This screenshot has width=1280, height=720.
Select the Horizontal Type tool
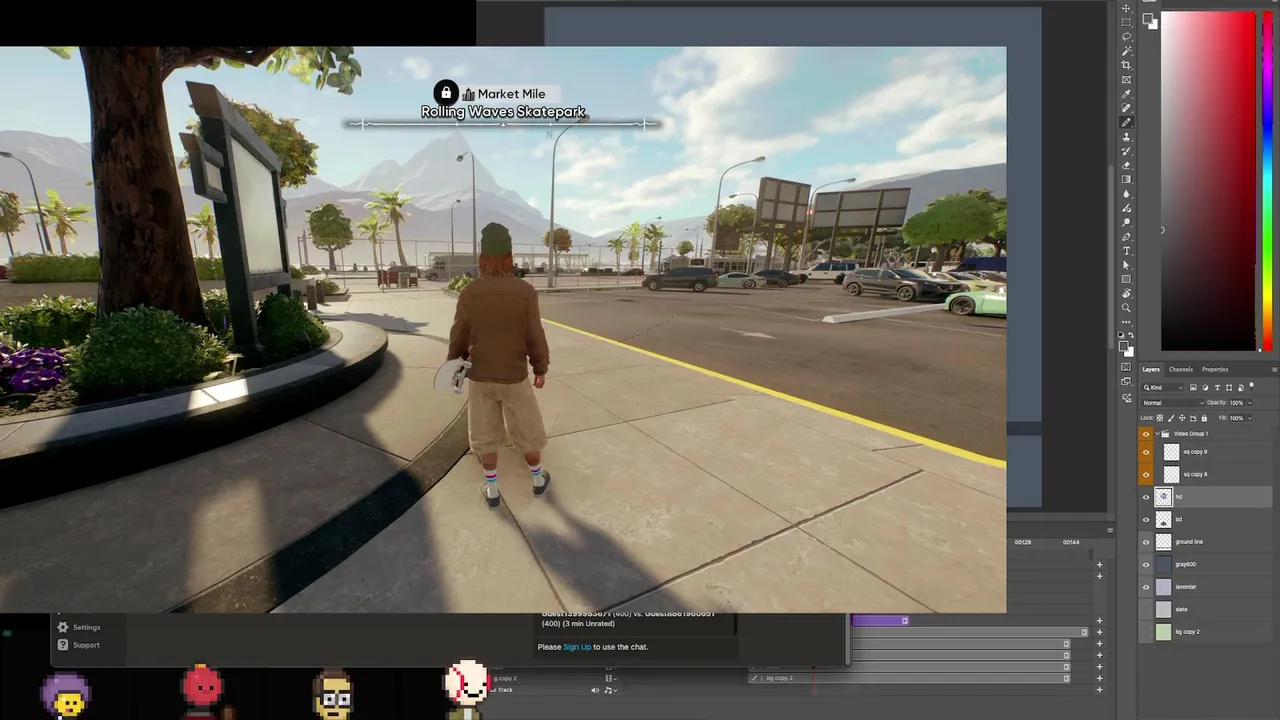point(1127,250)
